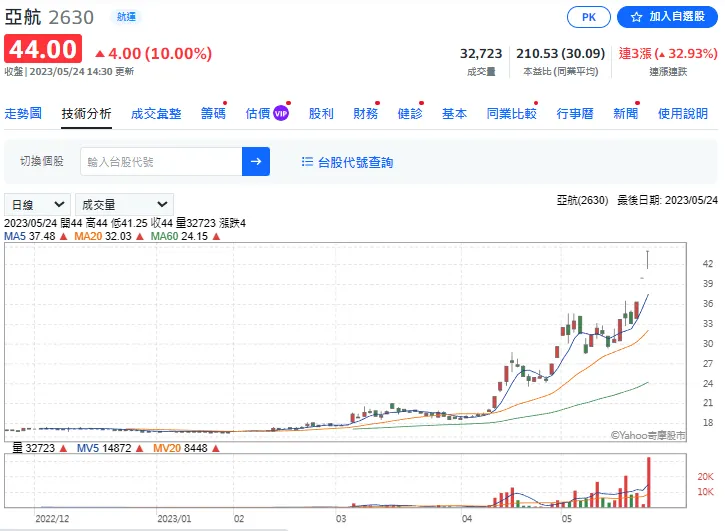The width and height of the screenshot is (725, 531).
Task: Open the 台股代號查詢 link
Action: point(355,162)
